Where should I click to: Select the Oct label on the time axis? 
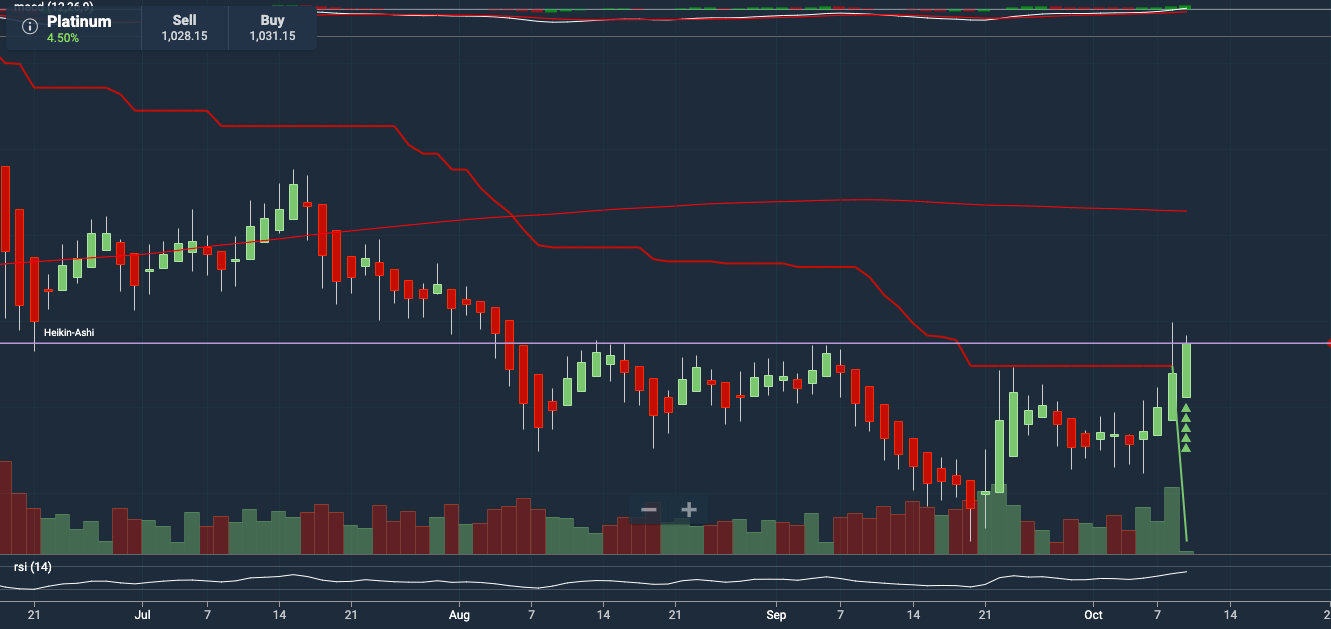coord(1093,614)
